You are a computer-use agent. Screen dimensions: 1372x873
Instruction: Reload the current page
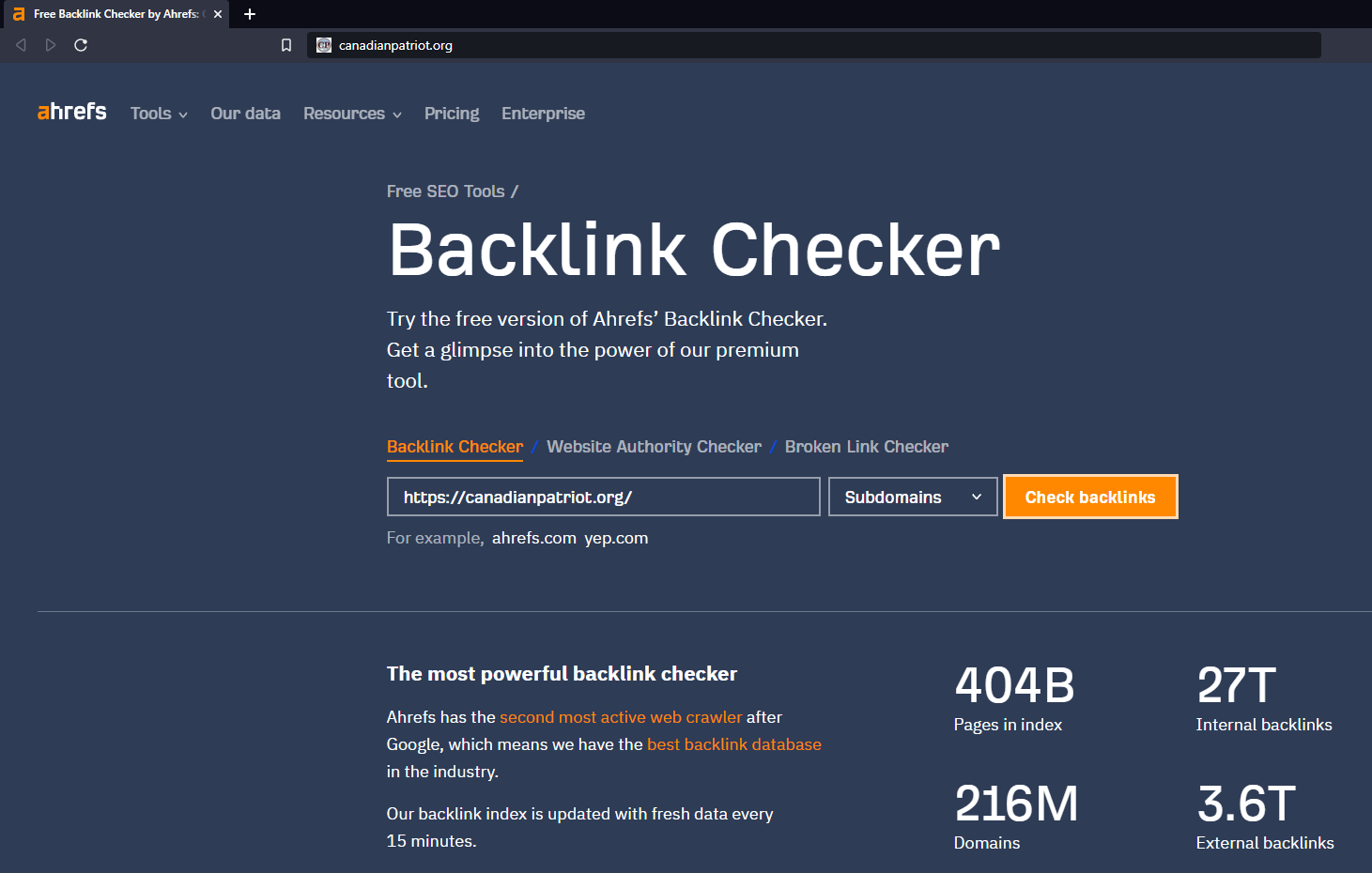tap(81, 45)
